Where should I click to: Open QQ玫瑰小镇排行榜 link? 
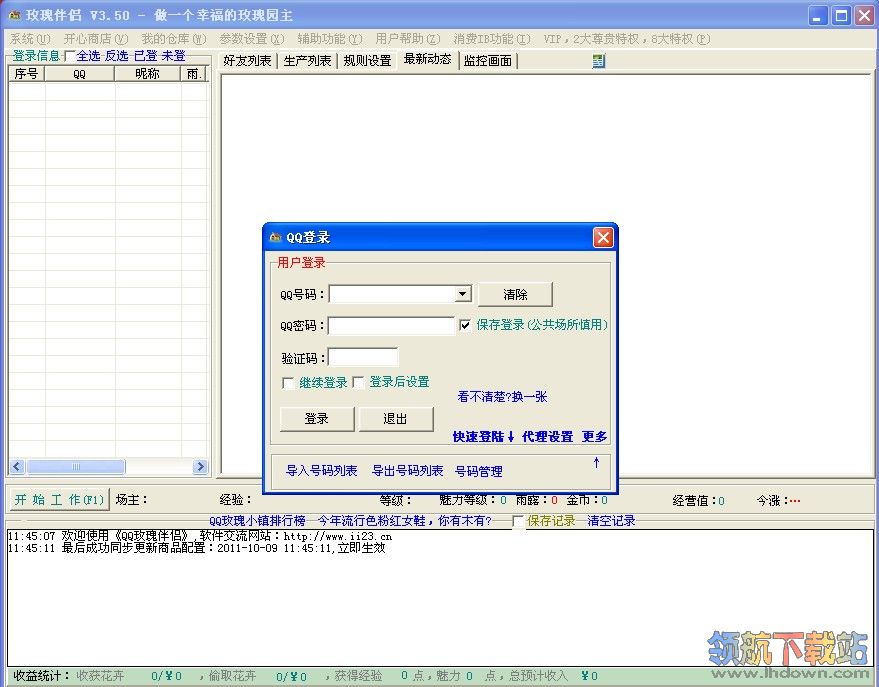click(257, 521)
